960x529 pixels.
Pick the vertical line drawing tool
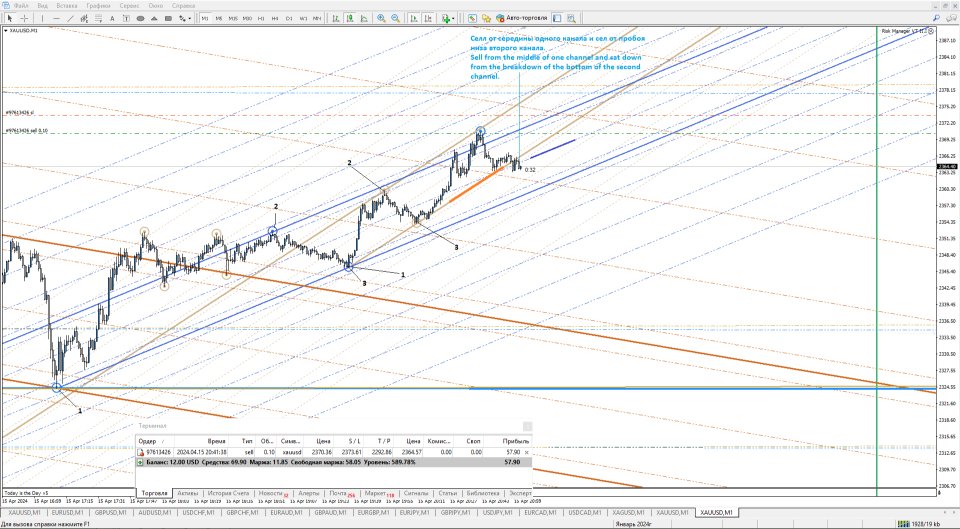point(42,18)
